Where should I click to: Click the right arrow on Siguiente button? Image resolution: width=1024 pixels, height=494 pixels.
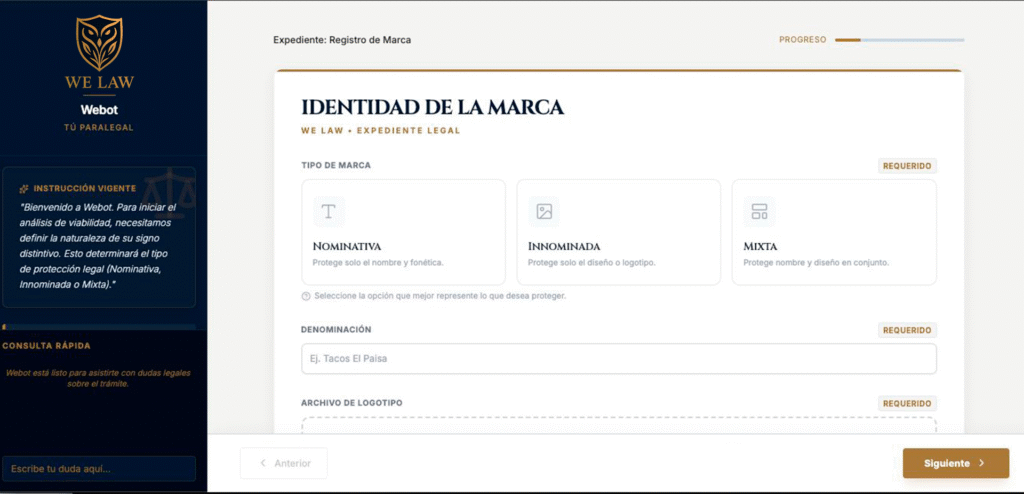(982, 463)
